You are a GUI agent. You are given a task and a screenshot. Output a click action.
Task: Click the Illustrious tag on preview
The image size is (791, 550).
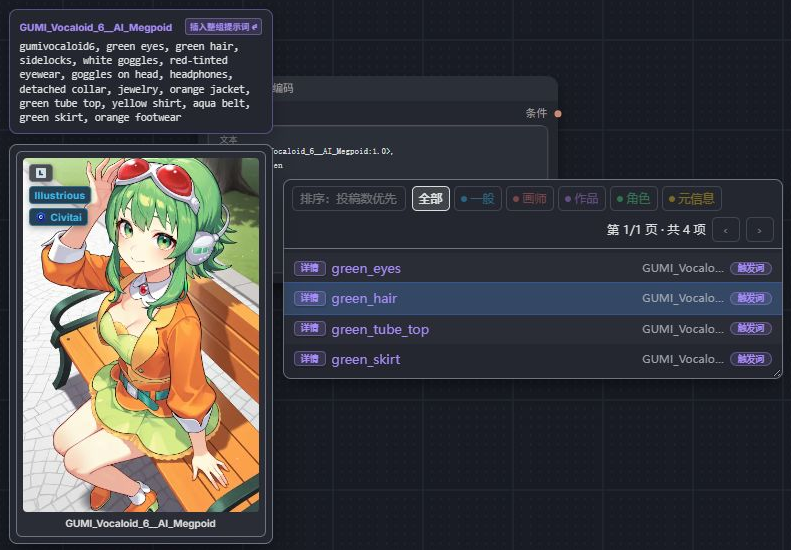click(x=60, y=195)
